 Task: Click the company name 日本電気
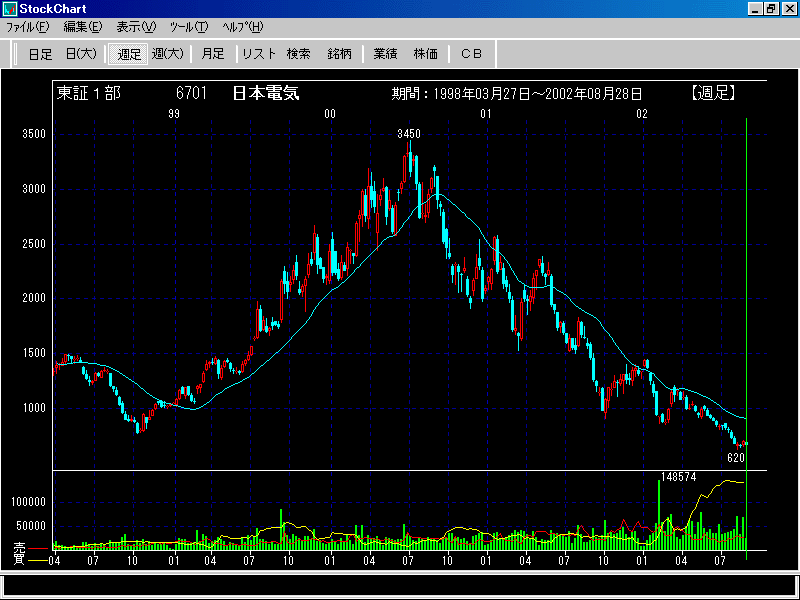(x=266, y=93)
